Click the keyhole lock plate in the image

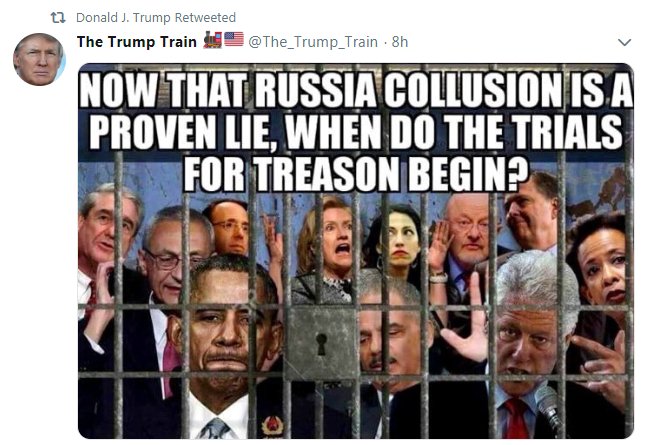coord(322,343)
